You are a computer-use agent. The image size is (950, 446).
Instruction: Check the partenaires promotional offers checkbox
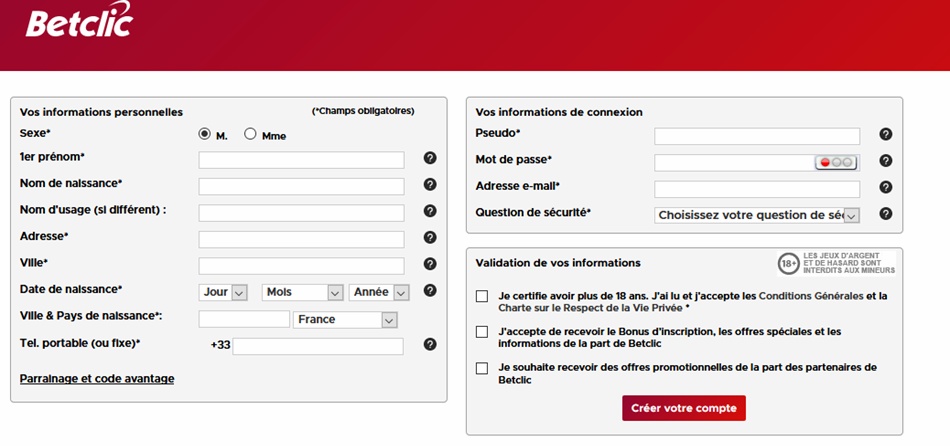click(482, 368)
